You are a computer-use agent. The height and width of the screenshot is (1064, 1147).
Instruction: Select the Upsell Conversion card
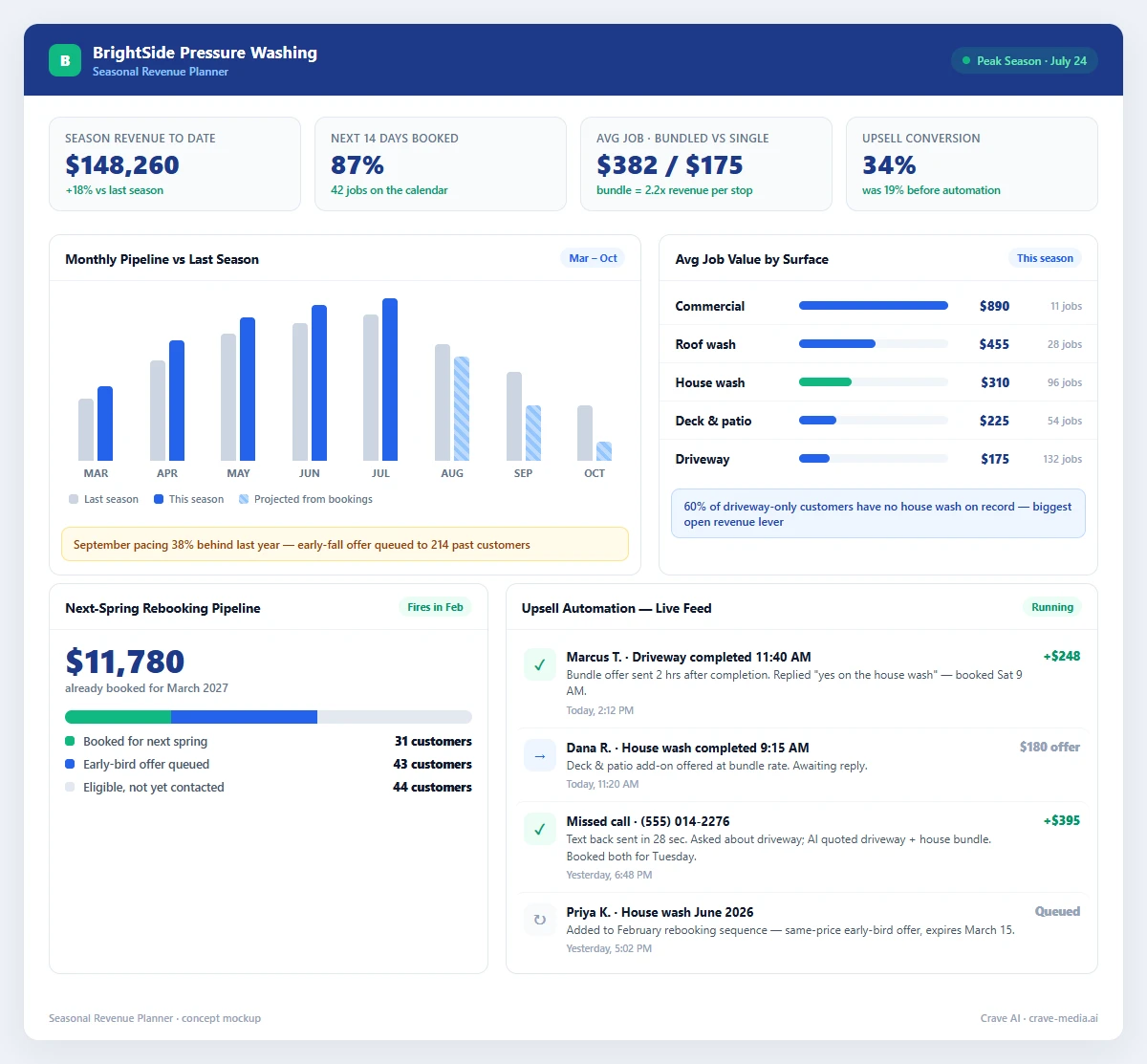pos(972,163)
